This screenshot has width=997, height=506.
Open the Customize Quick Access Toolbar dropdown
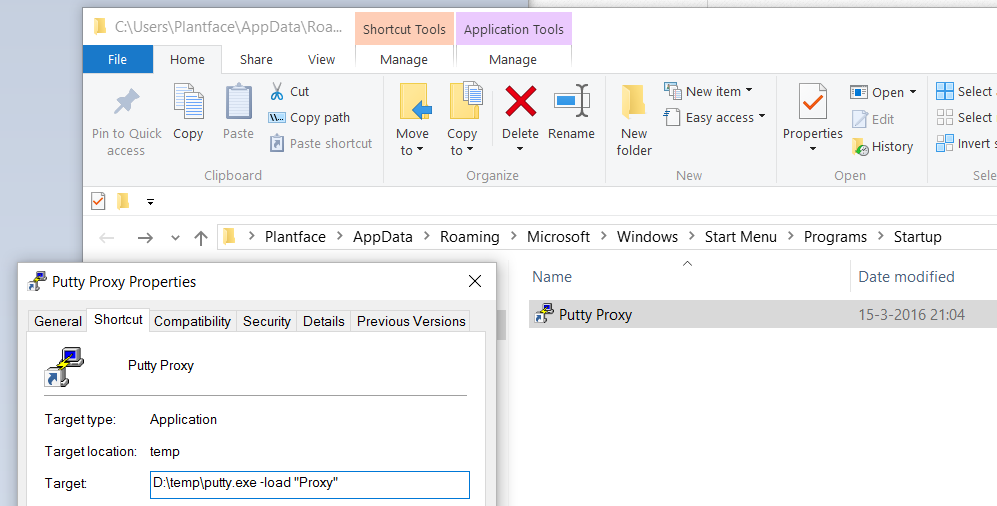[x=150, y=202]
